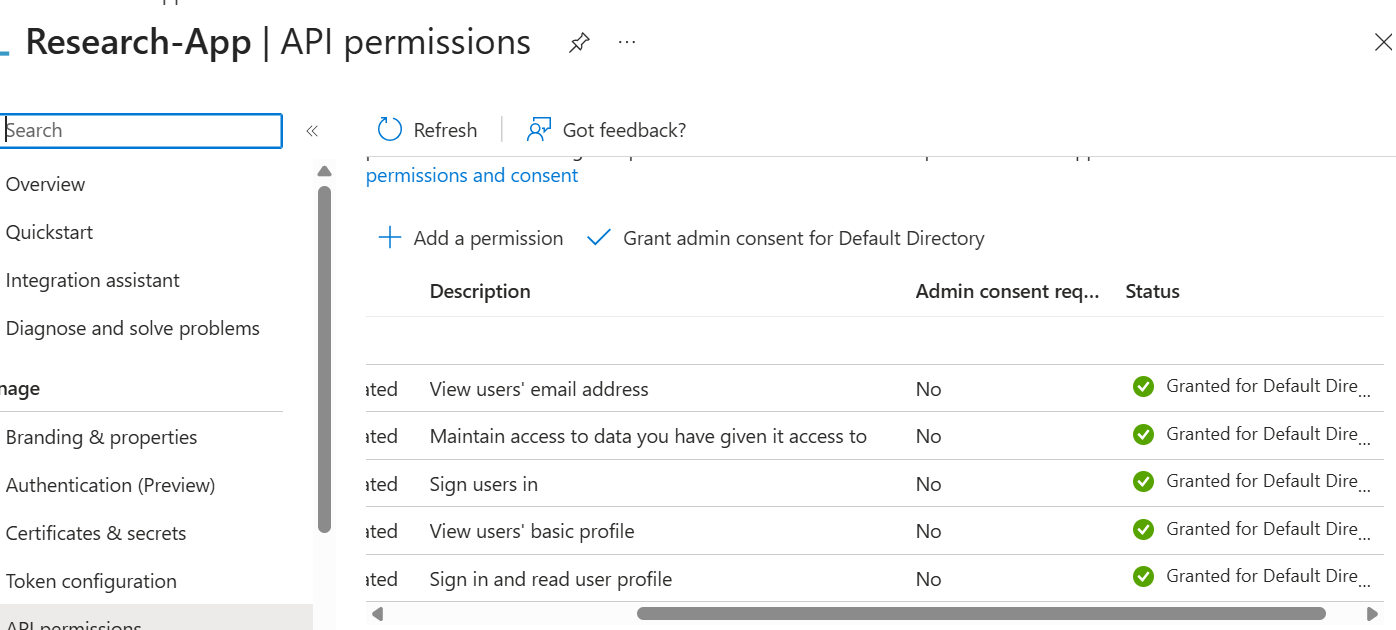Image resolution: width=1396 pixels, height=630 pixels.
Task: Open Integration assistant in sidebar
Action: pyautogui.click(x=93, y=280)
